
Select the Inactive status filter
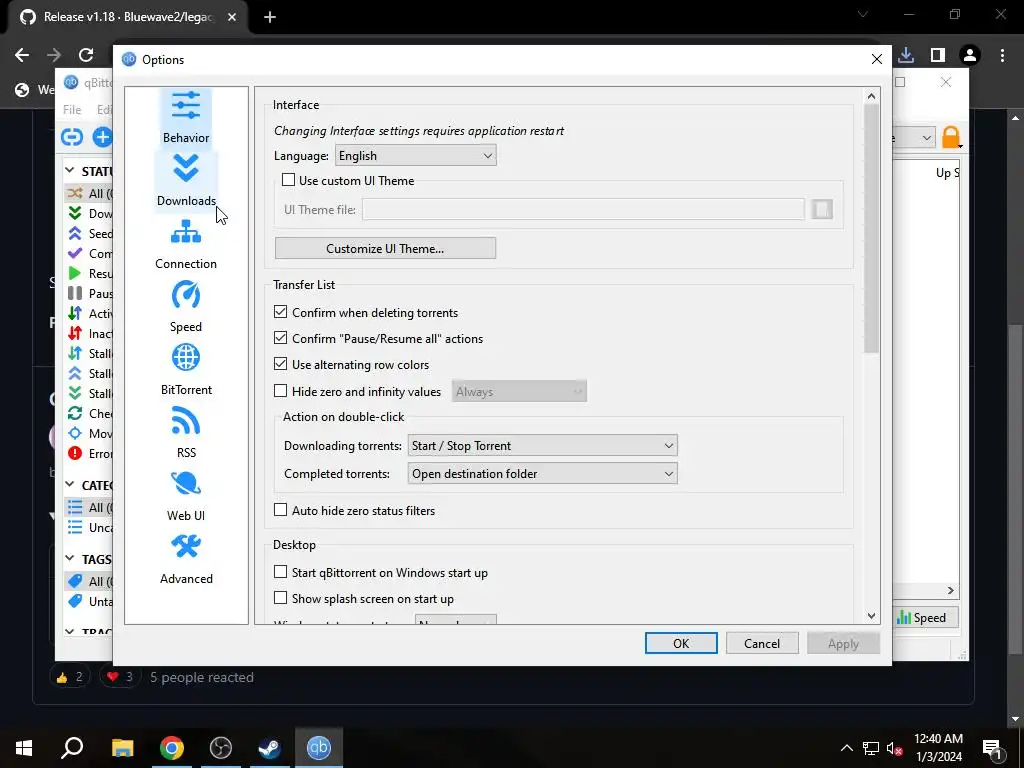89,334
